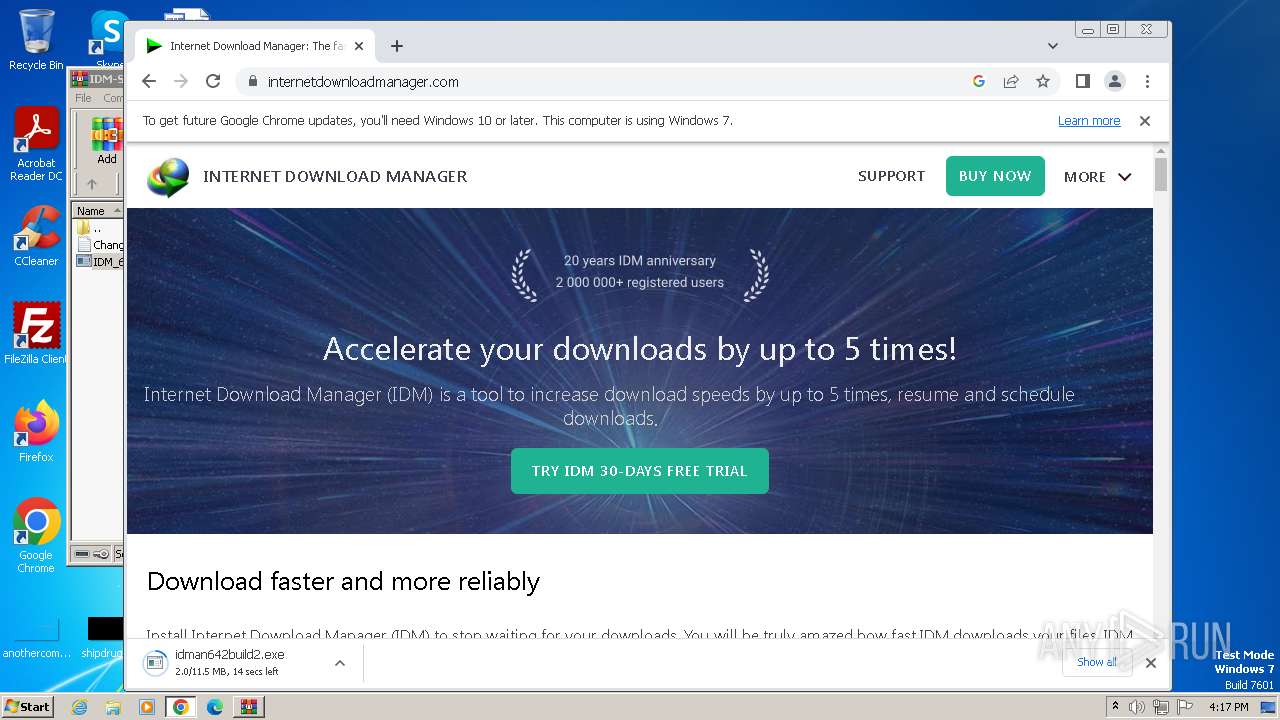This screenshot has width=1280, height=720.
Task: Click the BUY NOW button
Action: point(995,176)
